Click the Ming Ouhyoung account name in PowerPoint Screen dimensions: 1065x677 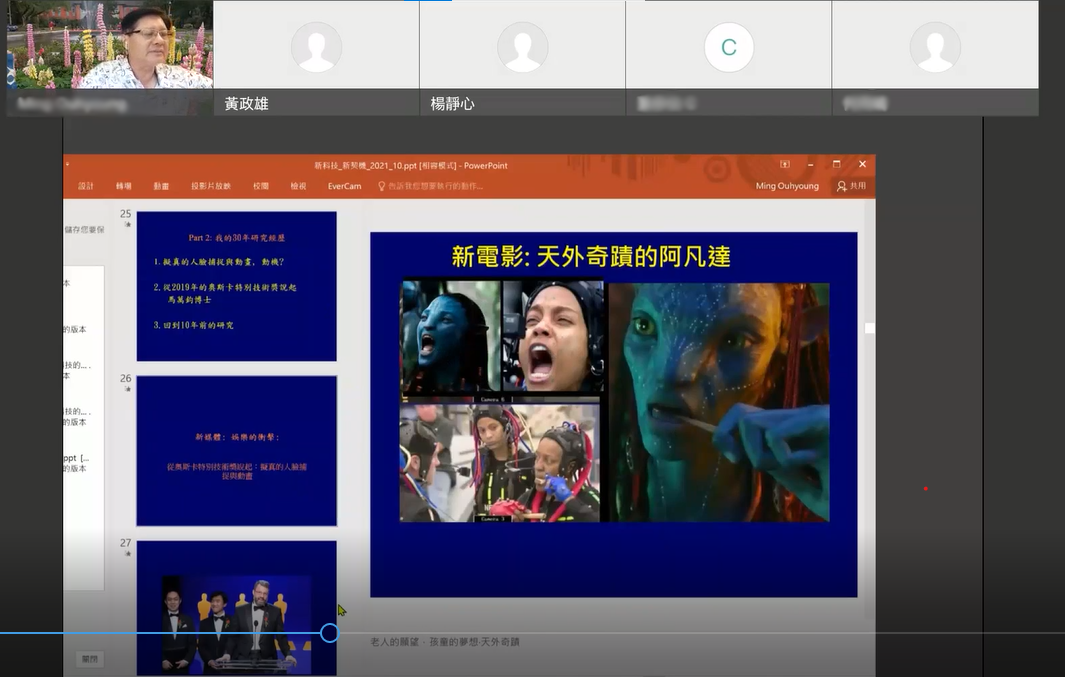(x=787, y=186)
